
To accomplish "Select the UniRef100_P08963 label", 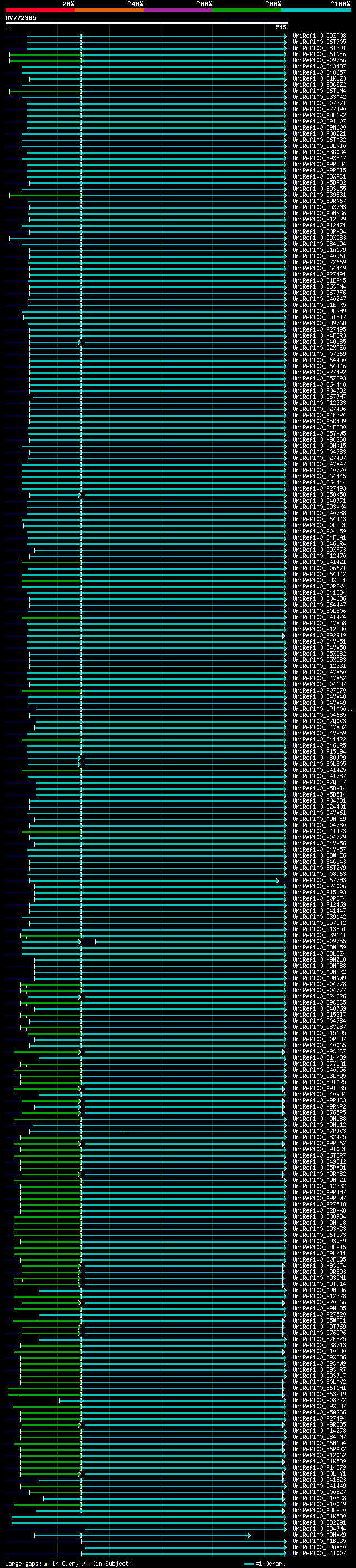I will click(319, 873).
